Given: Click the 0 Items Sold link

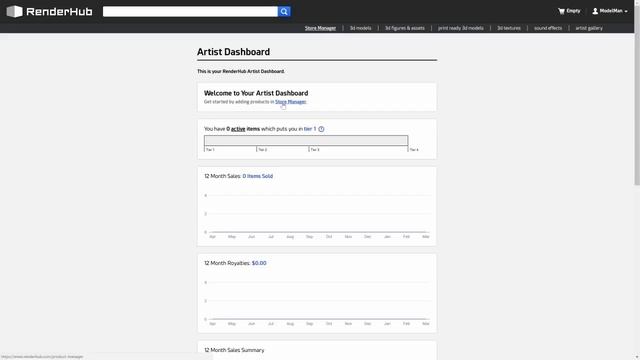Looking at the screenshot, I should (x=258, y=176).
